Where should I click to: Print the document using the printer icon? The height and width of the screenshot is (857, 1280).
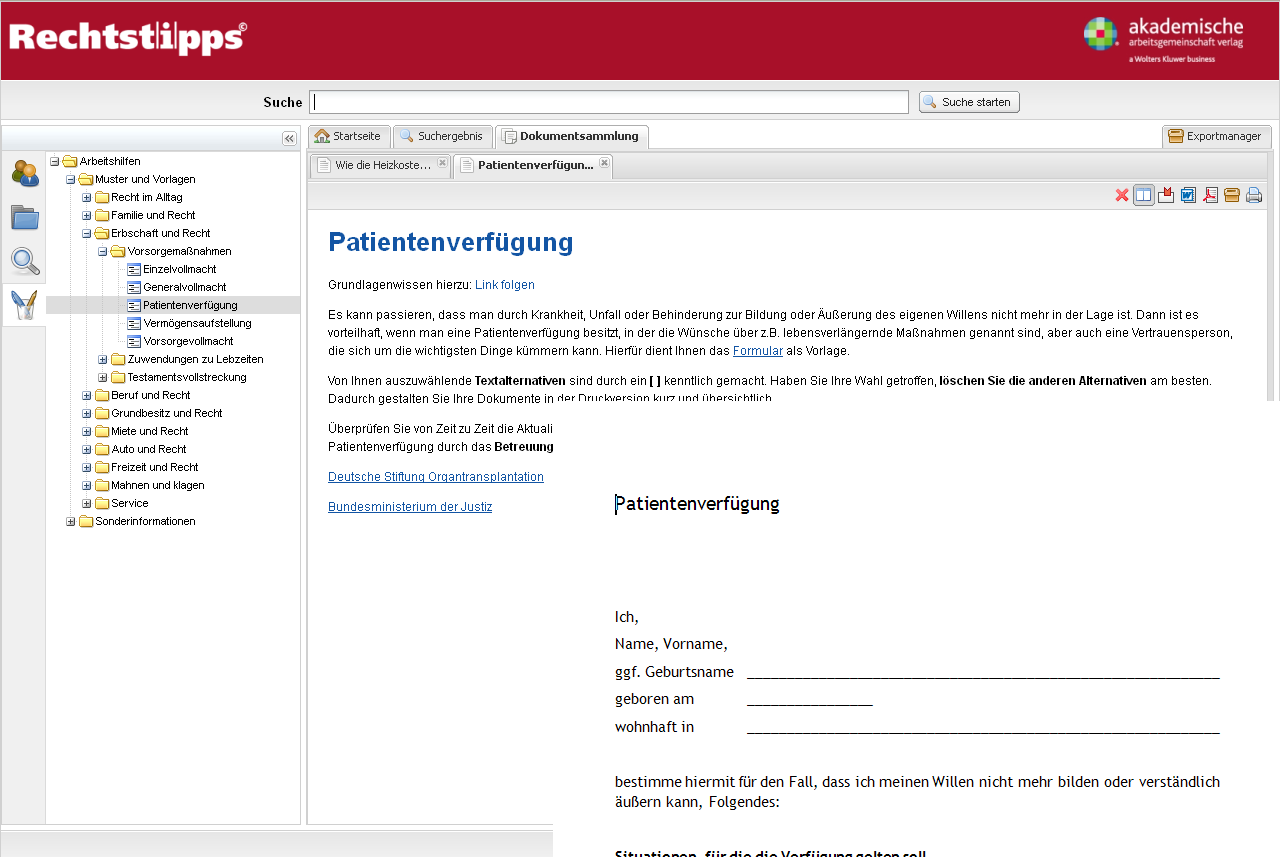(1254, 195)
